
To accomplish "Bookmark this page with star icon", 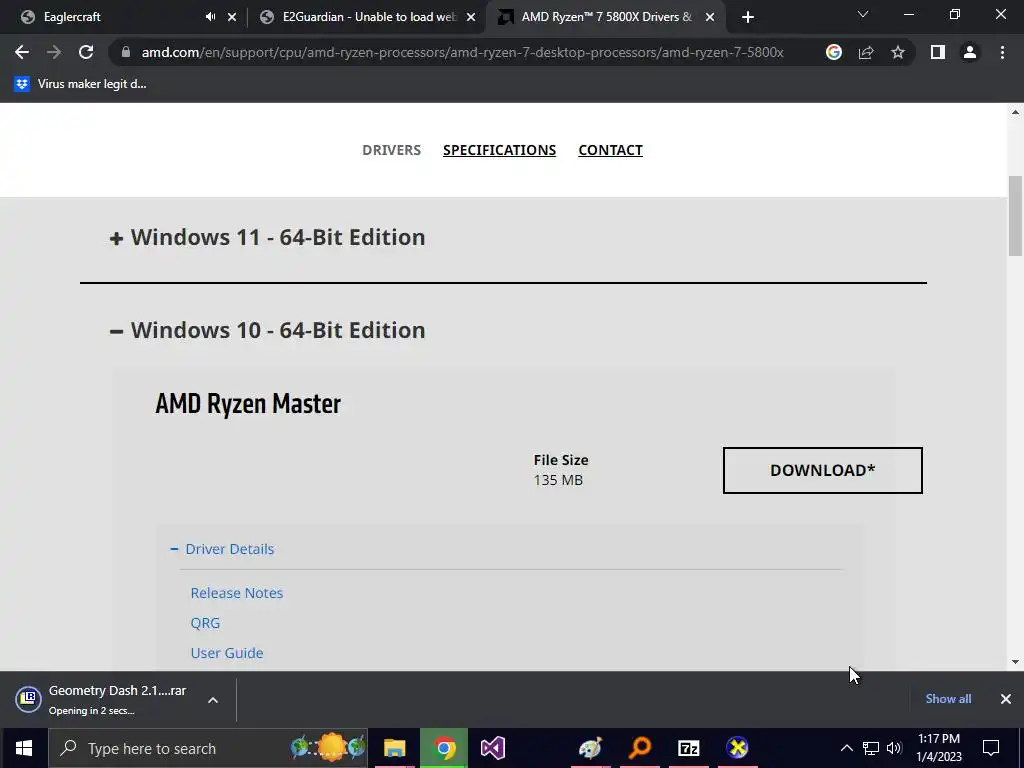I will tap(898, 52).
